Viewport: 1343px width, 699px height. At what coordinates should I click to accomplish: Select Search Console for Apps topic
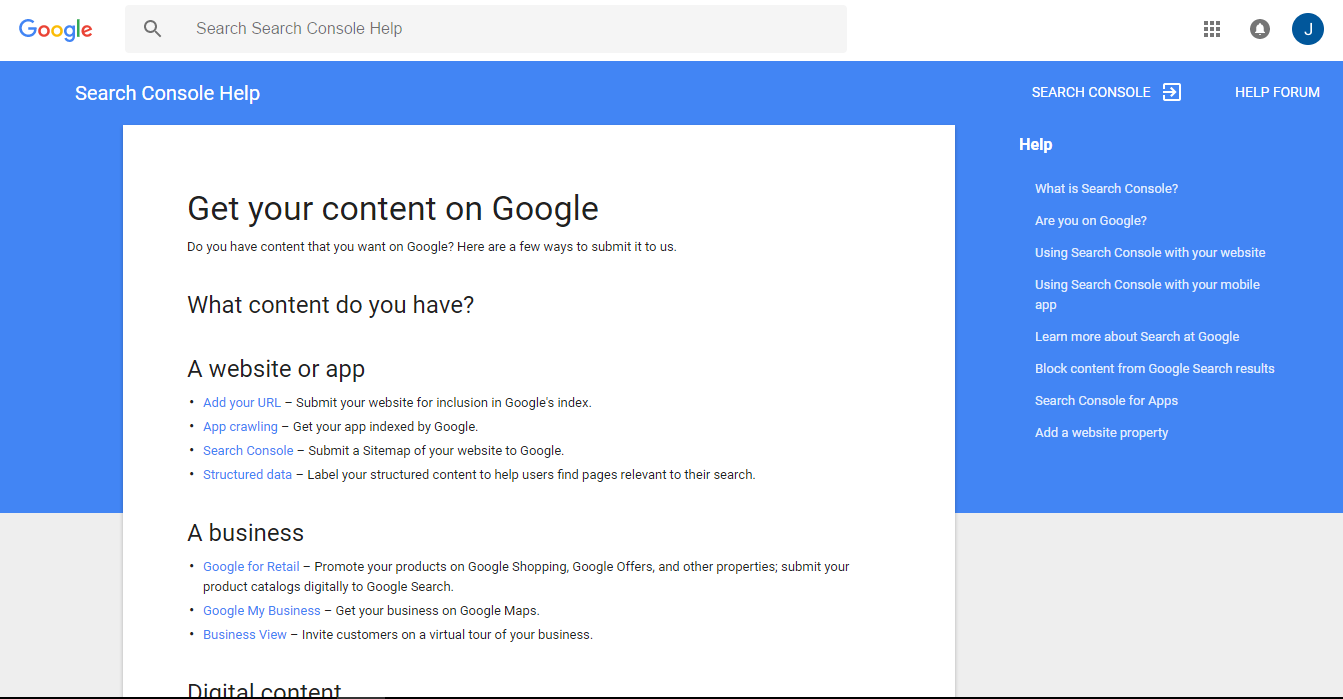pos(1106,401)
